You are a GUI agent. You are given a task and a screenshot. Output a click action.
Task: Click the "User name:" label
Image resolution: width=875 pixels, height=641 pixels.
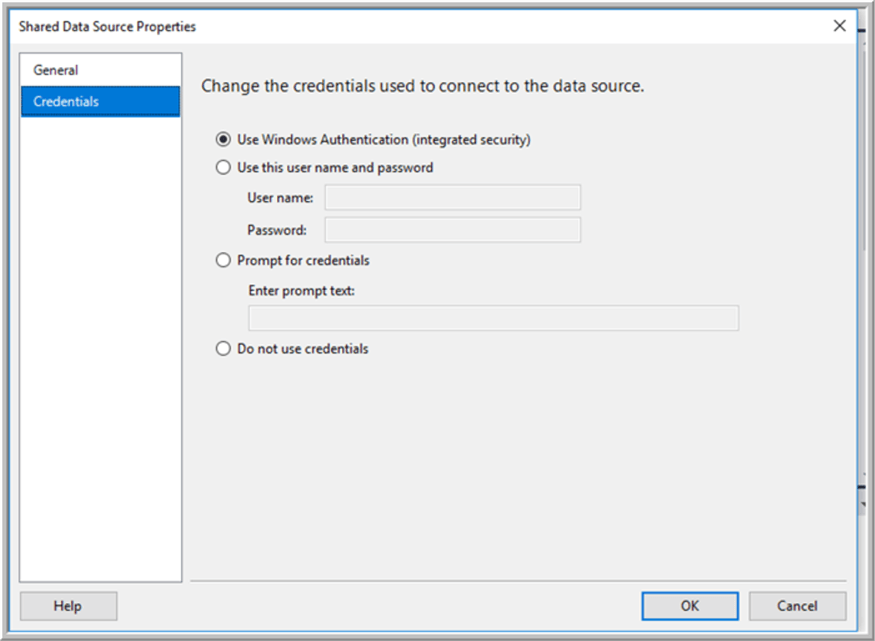coord(280,198)
